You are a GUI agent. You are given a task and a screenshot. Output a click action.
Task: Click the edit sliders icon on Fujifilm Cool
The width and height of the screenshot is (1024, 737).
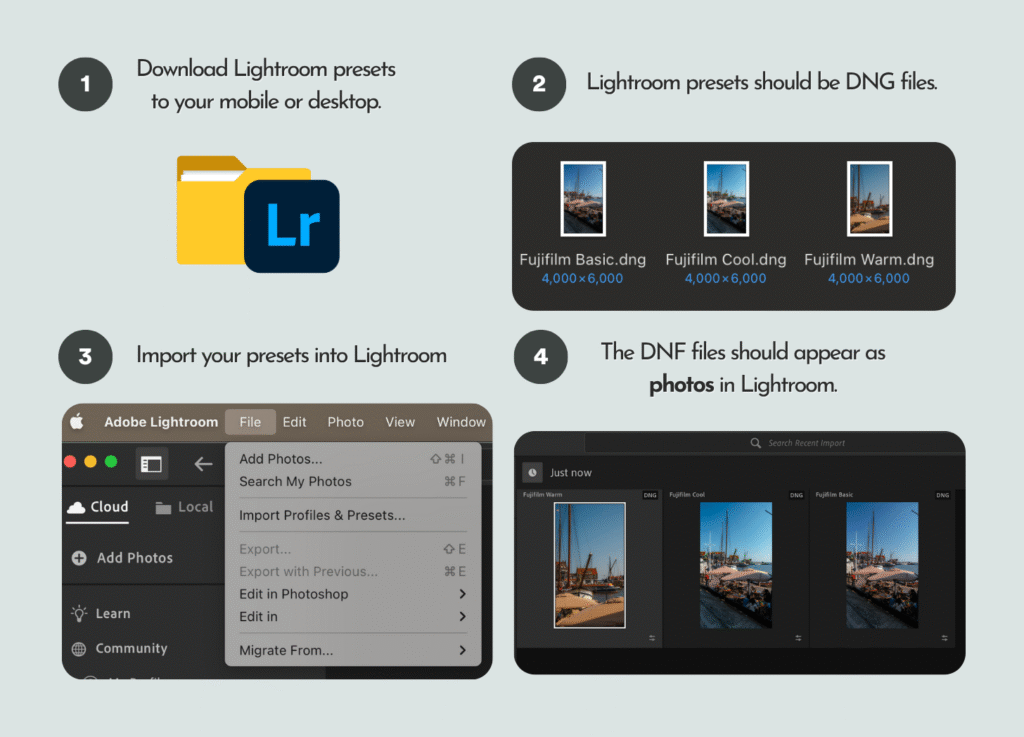[x=798, y=637]
